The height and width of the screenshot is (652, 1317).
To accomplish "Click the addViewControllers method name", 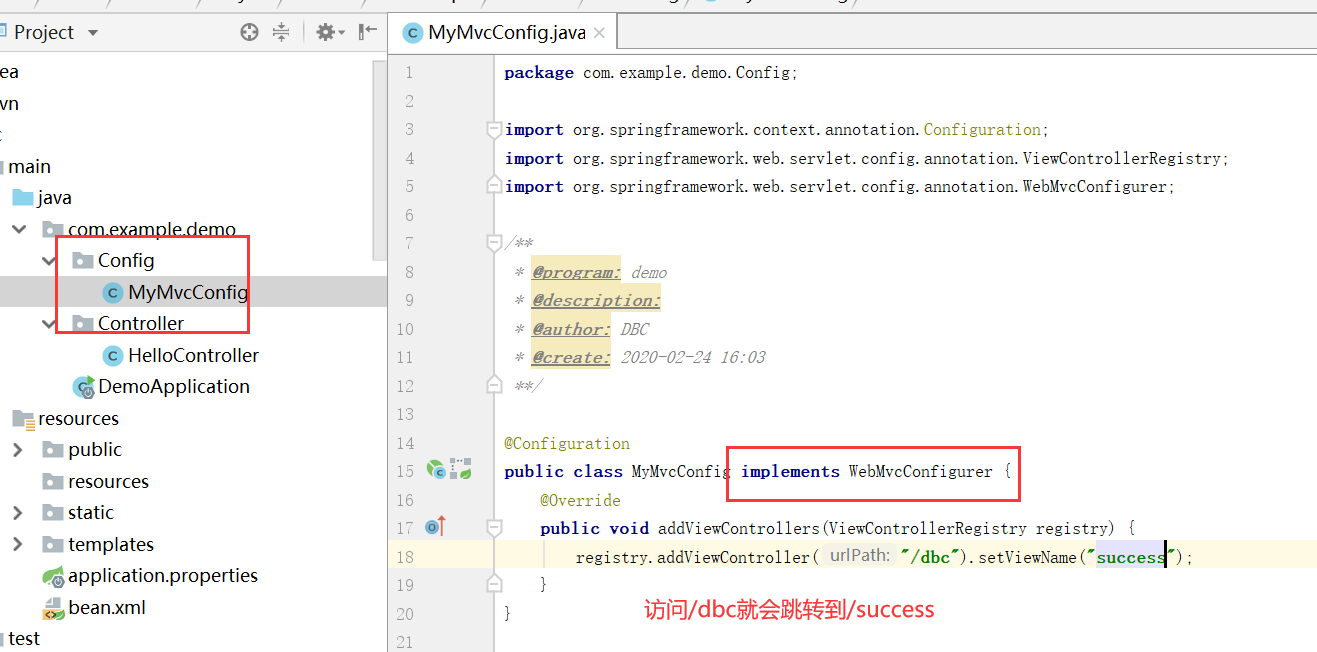I will (x=739, y=528).
